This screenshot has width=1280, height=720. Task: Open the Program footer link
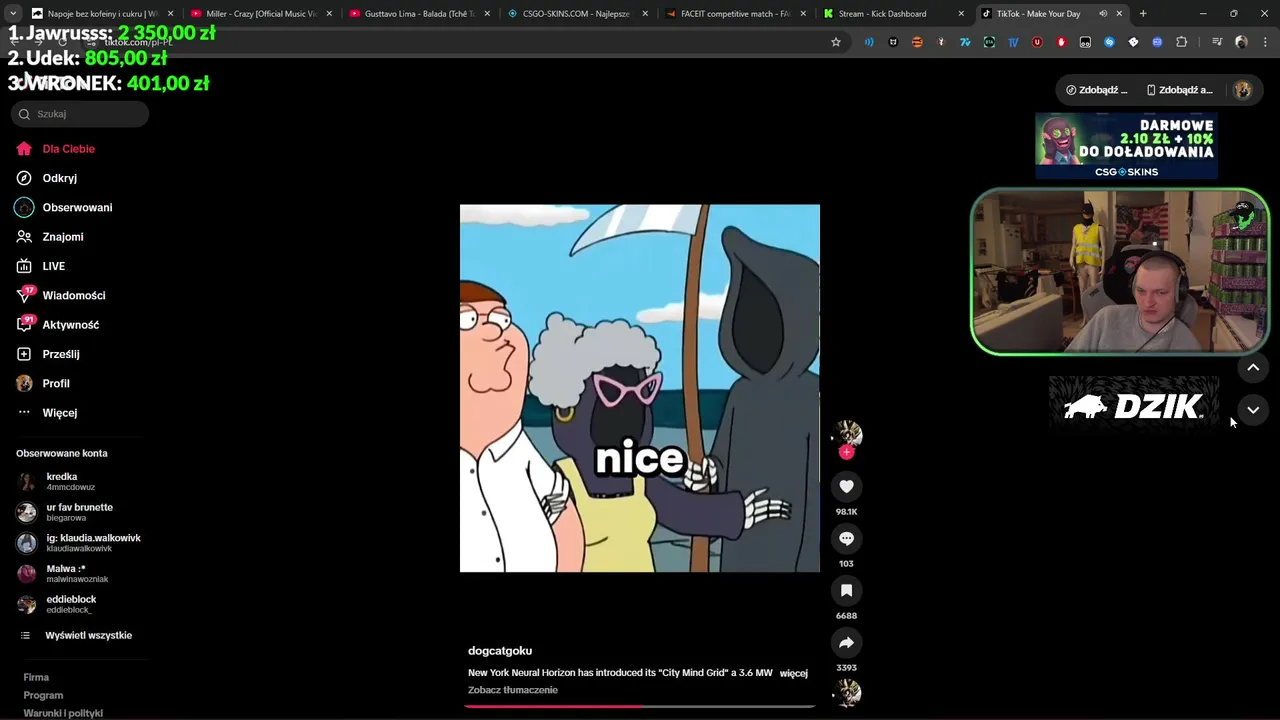pos(43,696)
